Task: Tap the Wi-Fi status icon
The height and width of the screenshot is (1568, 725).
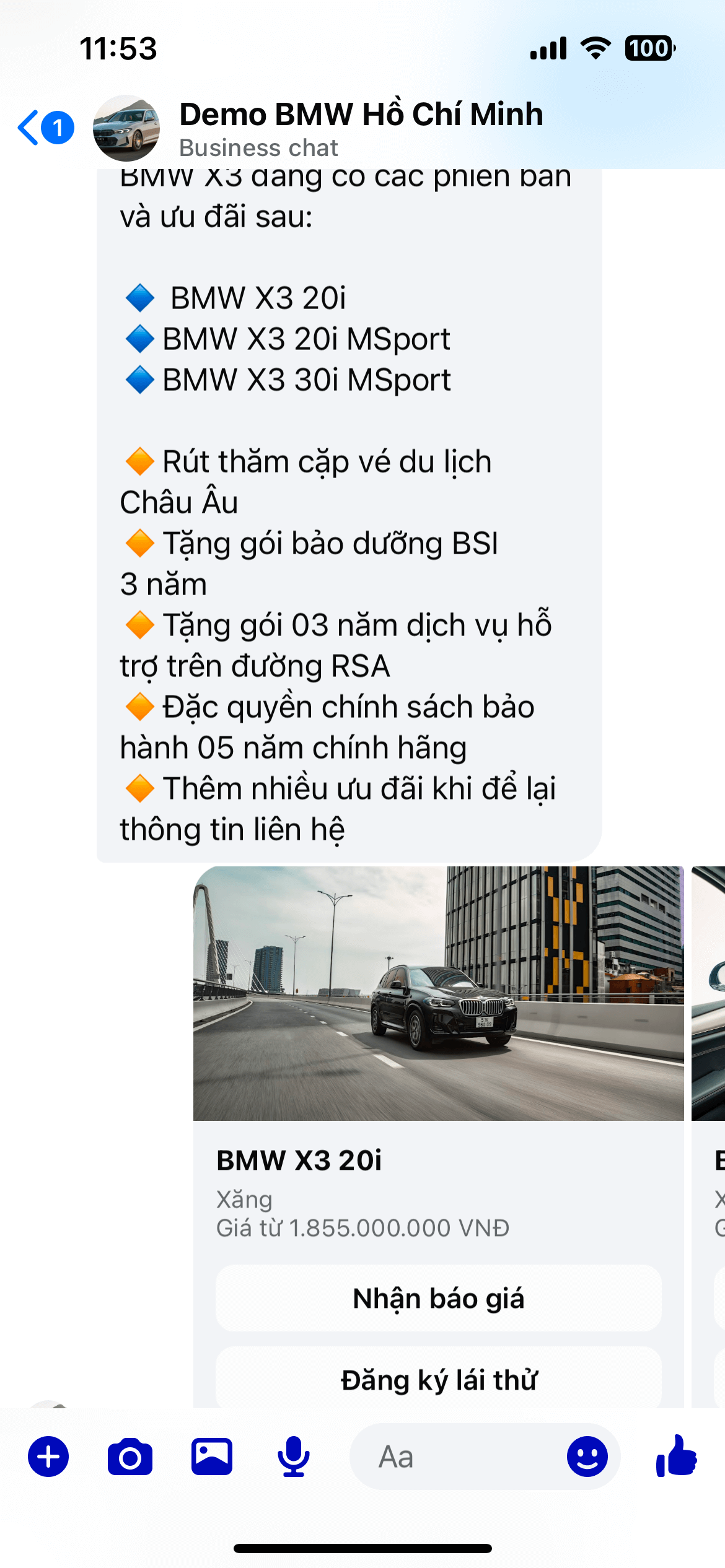Action: [595, 48]
